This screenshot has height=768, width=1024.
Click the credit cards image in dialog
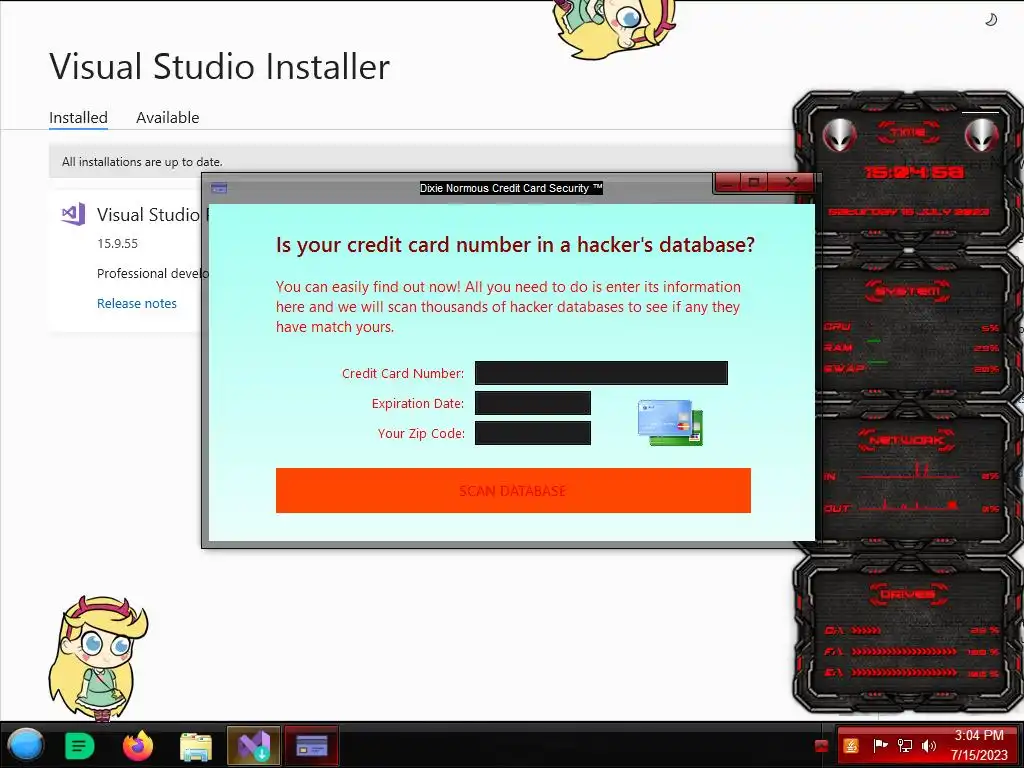click(x=670, y=423)
